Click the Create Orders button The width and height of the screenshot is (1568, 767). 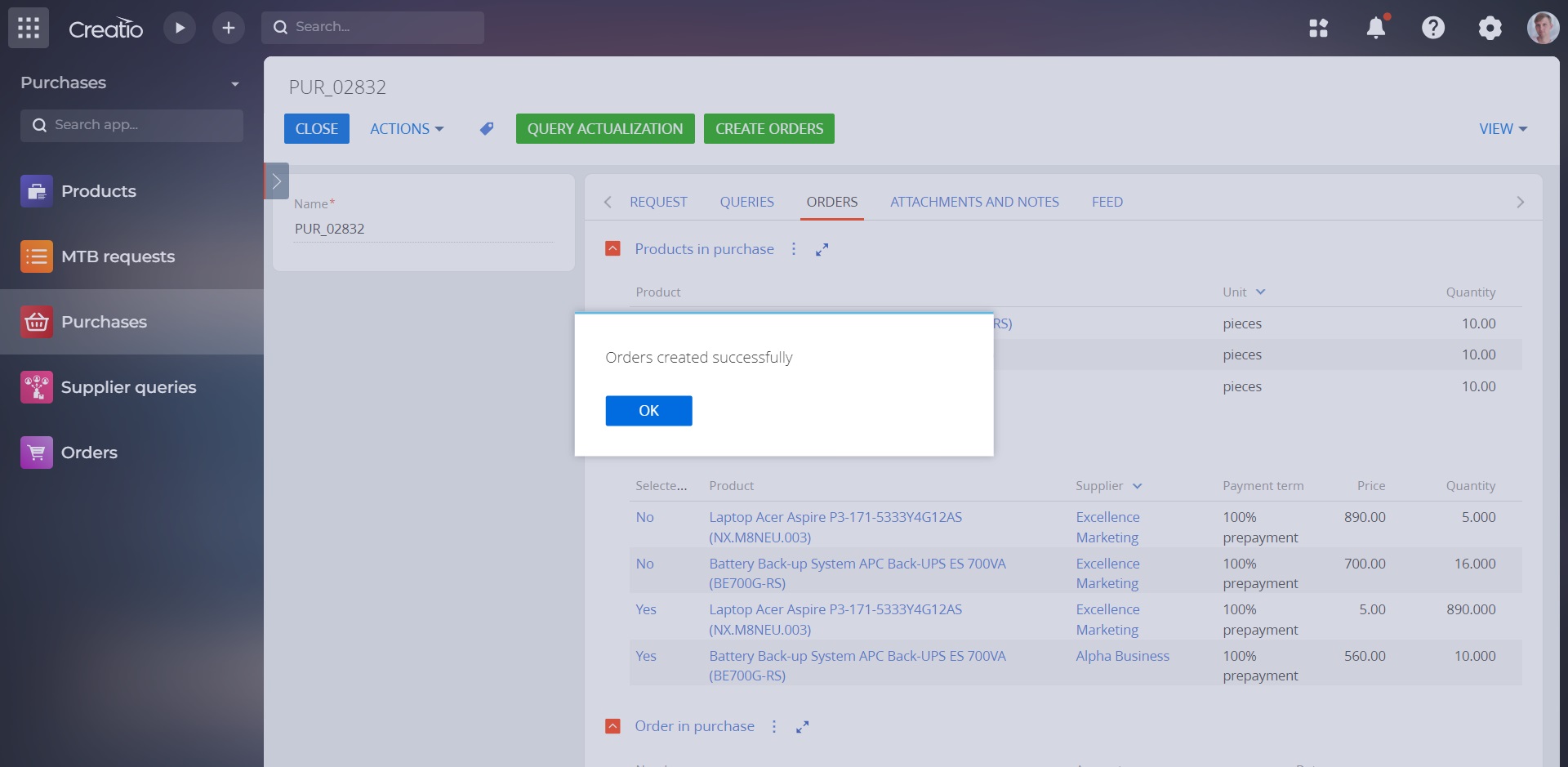click(768, 128)
